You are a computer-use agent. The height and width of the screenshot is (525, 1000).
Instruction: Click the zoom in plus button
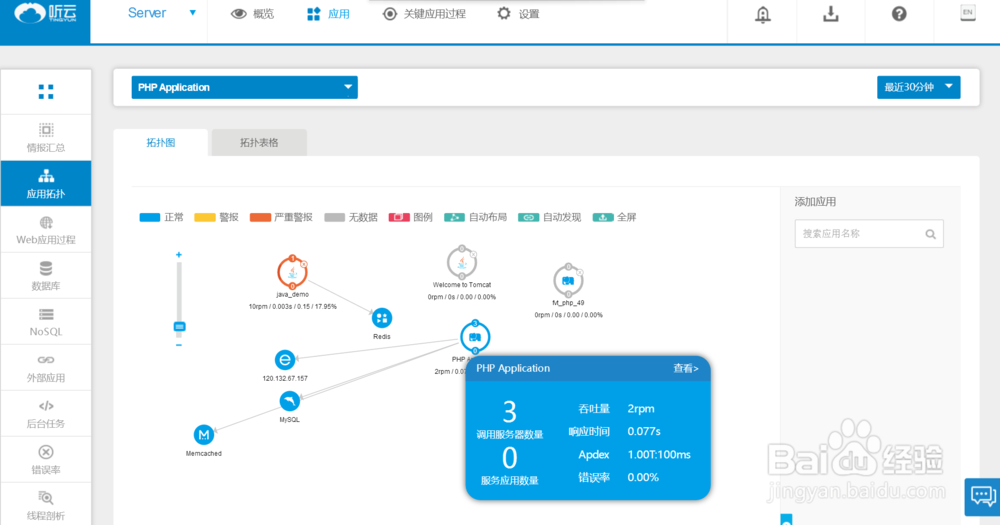pos(179,255)
